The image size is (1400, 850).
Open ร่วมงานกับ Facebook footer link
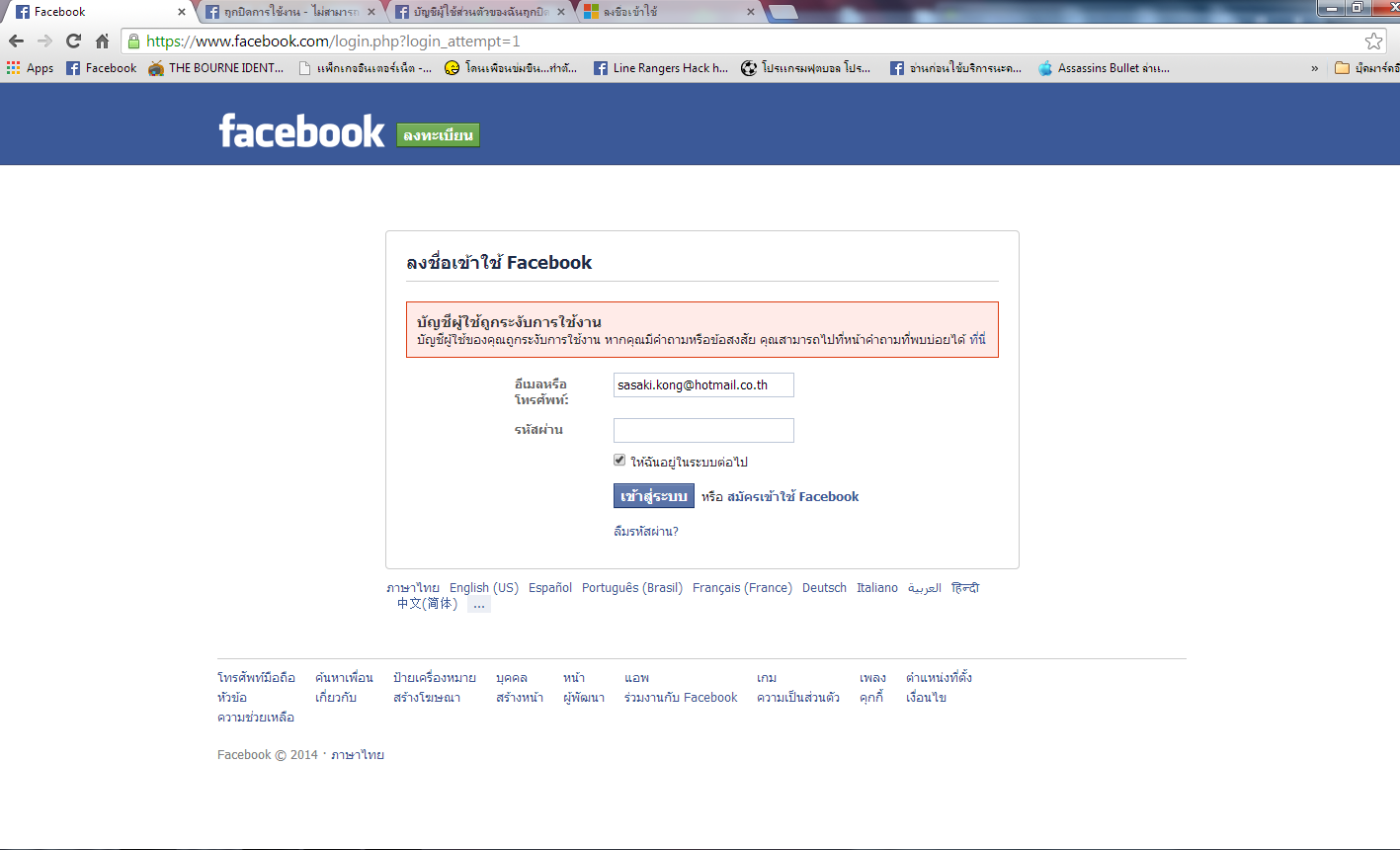[x=681, y=698]
